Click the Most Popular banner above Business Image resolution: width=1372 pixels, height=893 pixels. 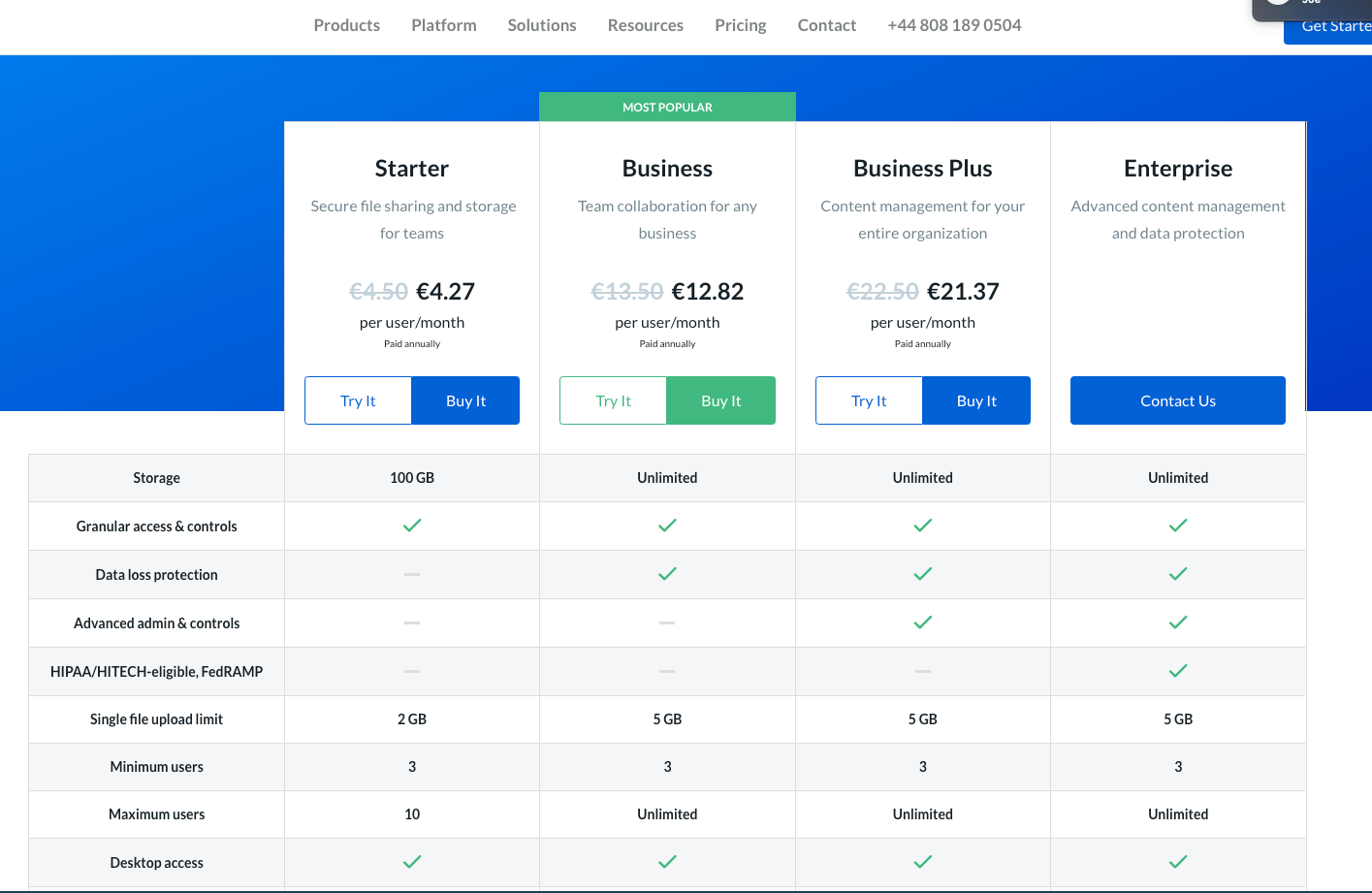click(667, 107)
